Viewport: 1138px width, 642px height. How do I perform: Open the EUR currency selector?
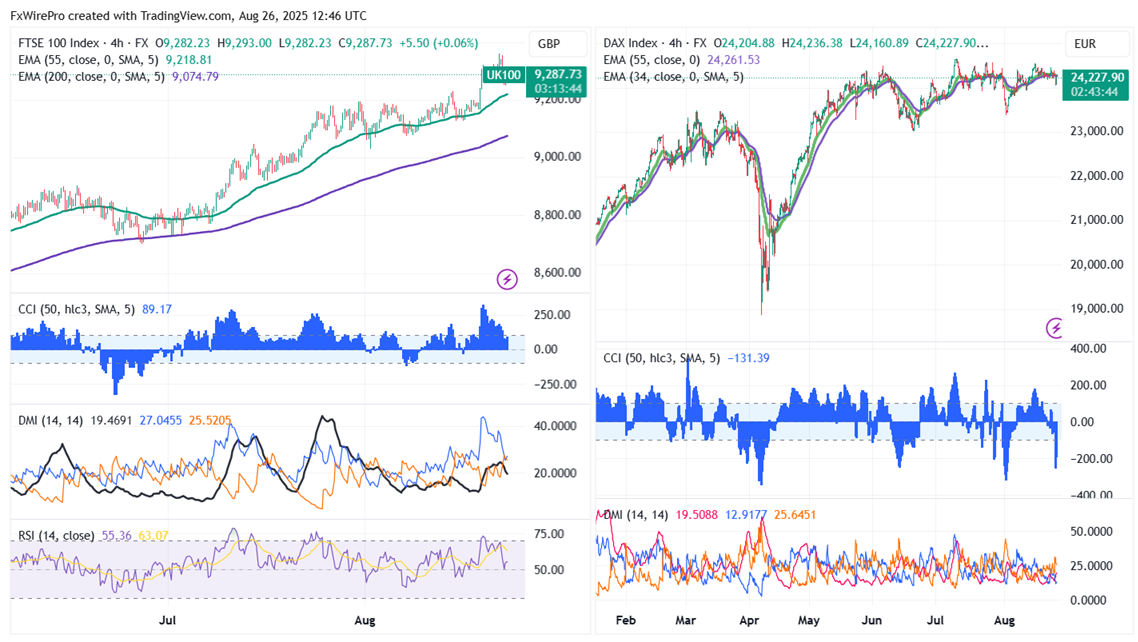coord(1086,44)
